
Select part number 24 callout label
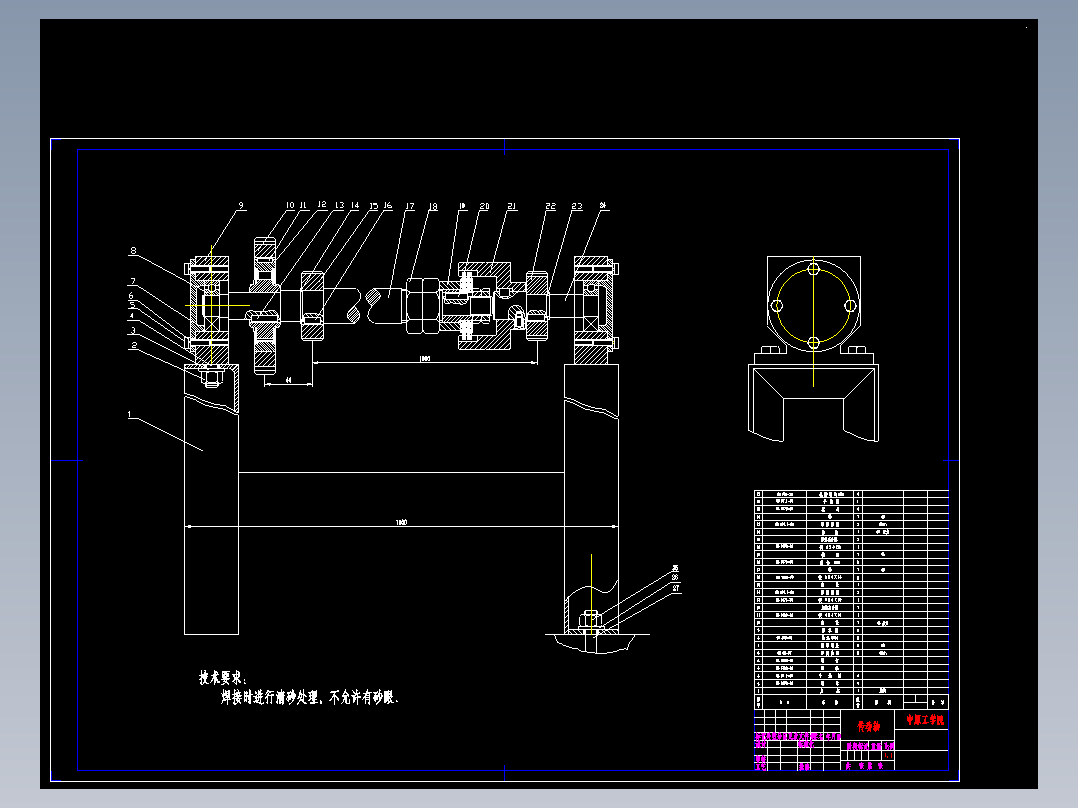click(603, 205)
